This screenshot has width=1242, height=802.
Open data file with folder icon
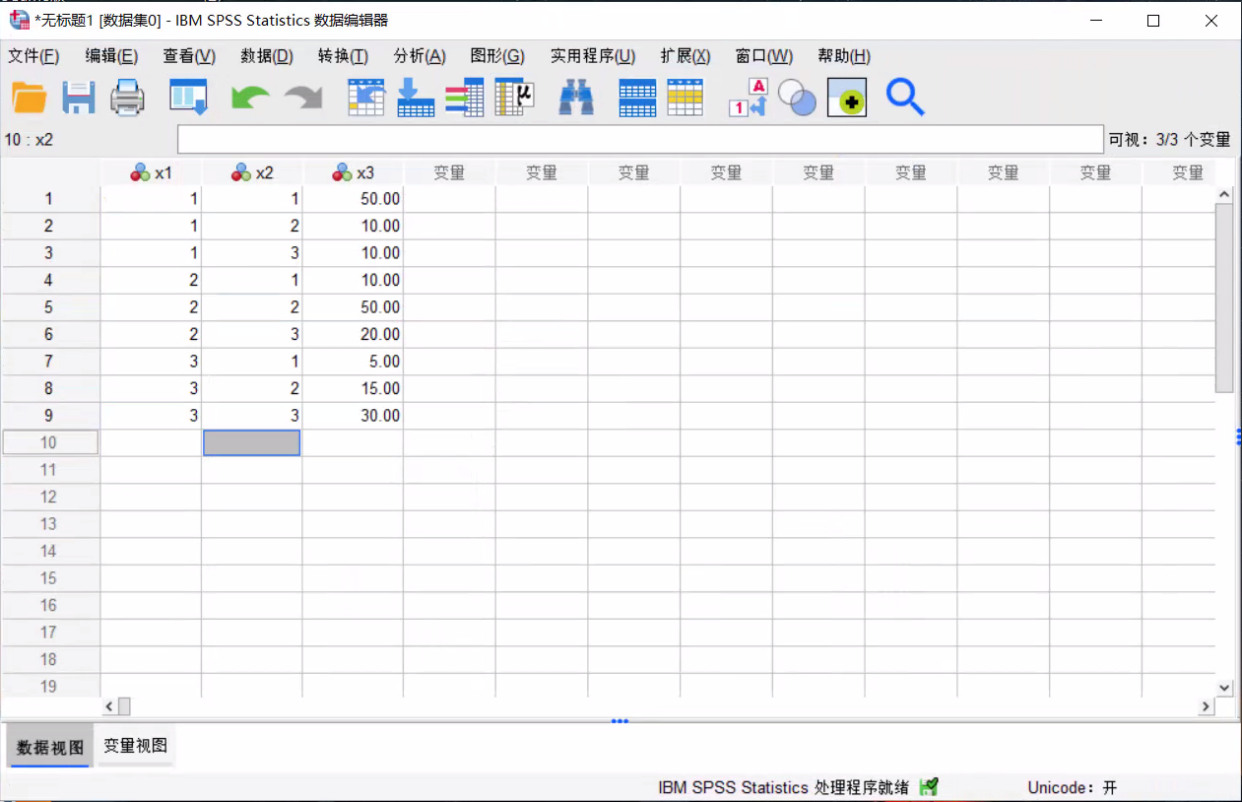[30, 98]
